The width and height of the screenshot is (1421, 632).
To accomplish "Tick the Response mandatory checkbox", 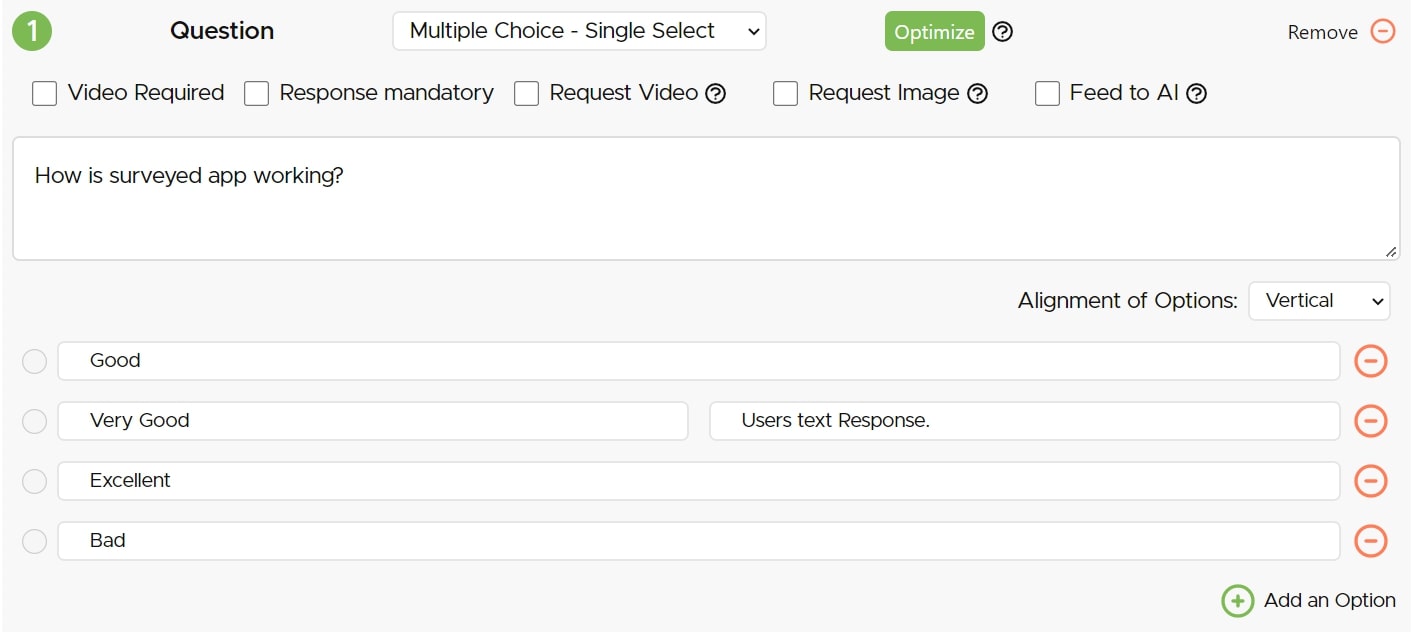I will pos(257,94).
